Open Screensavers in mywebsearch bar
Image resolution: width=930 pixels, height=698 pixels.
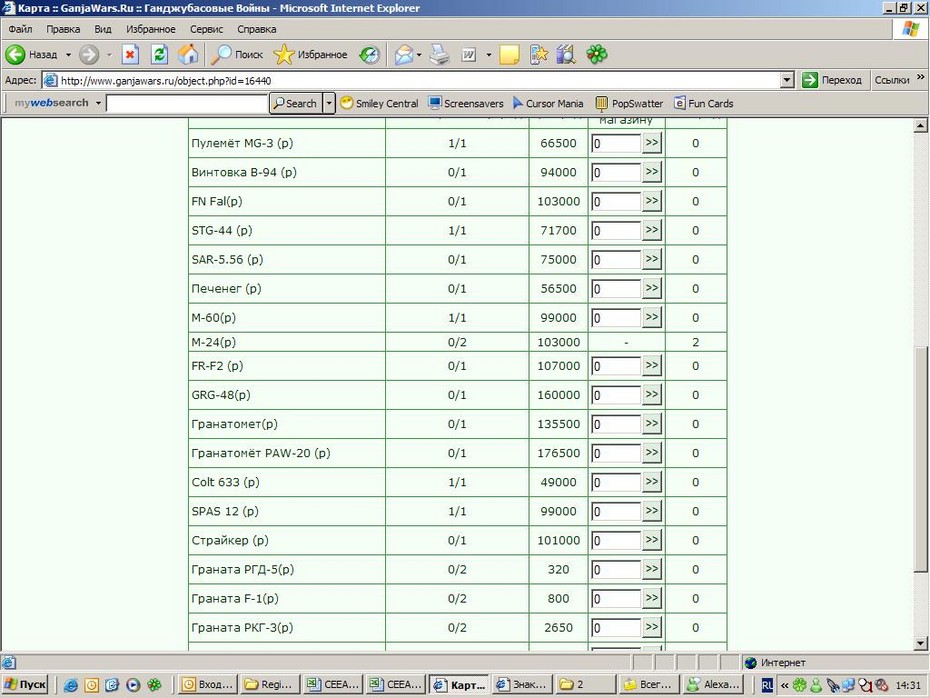(x=466, y=103)
